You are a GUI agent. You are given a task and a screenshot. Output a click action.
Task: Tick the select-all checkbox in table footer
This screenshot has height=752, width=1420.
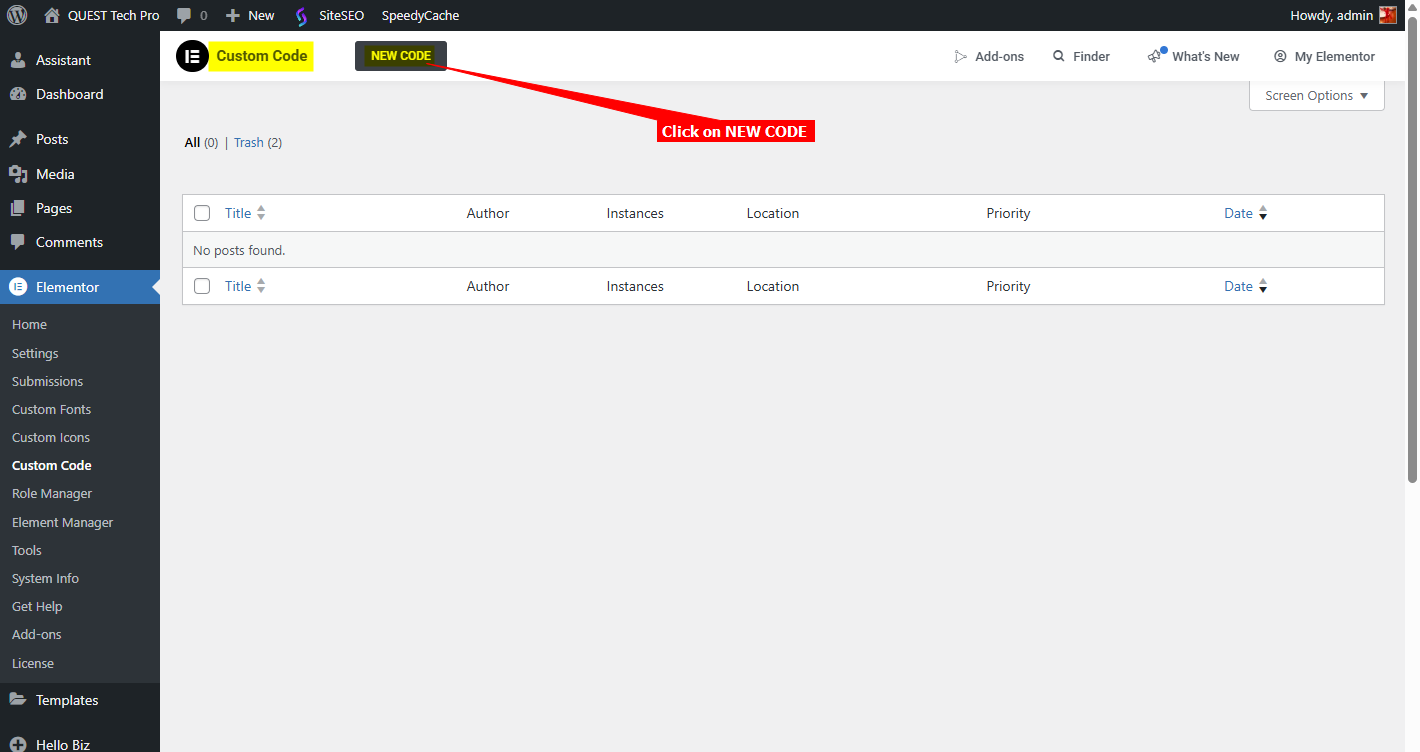202,286
